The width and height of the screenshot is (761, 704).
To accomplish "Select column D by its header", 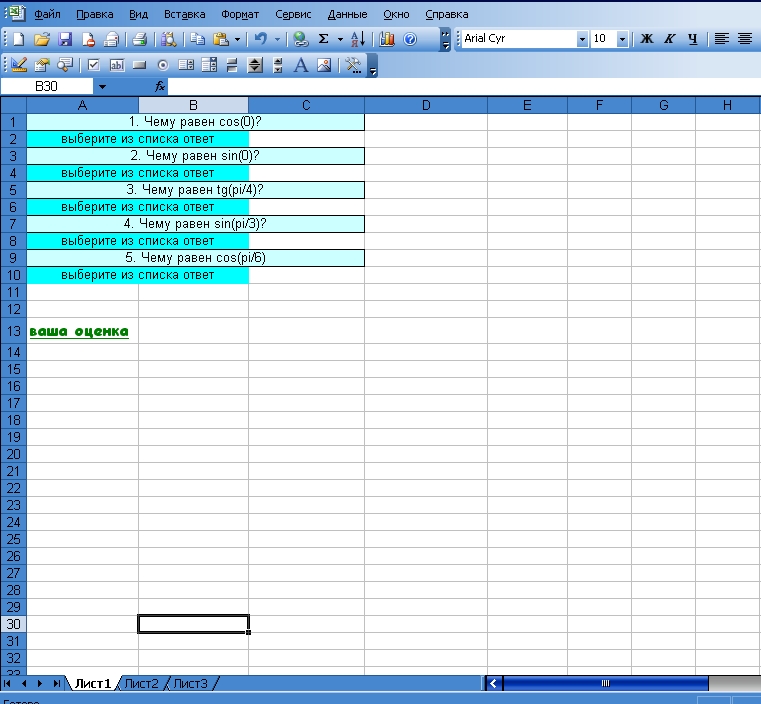I will tap(426, 105).
